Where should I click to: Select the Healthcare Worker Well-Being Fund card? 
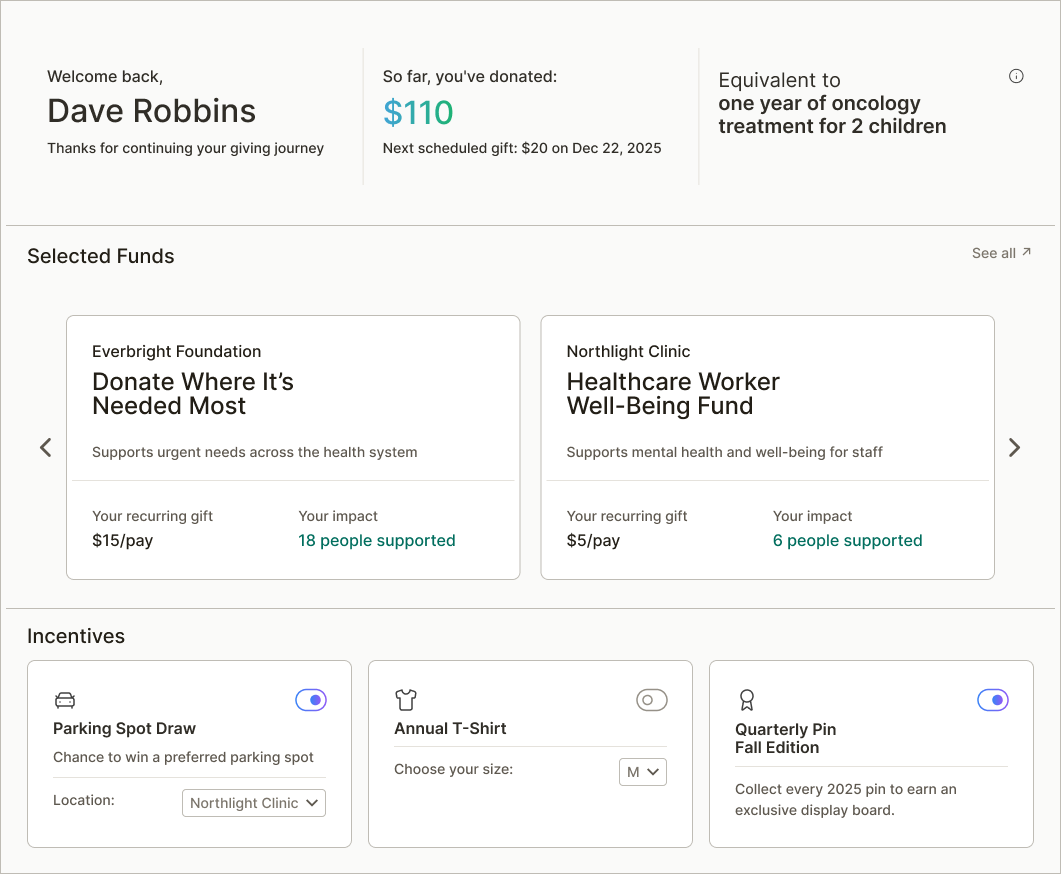coord(767,447)
